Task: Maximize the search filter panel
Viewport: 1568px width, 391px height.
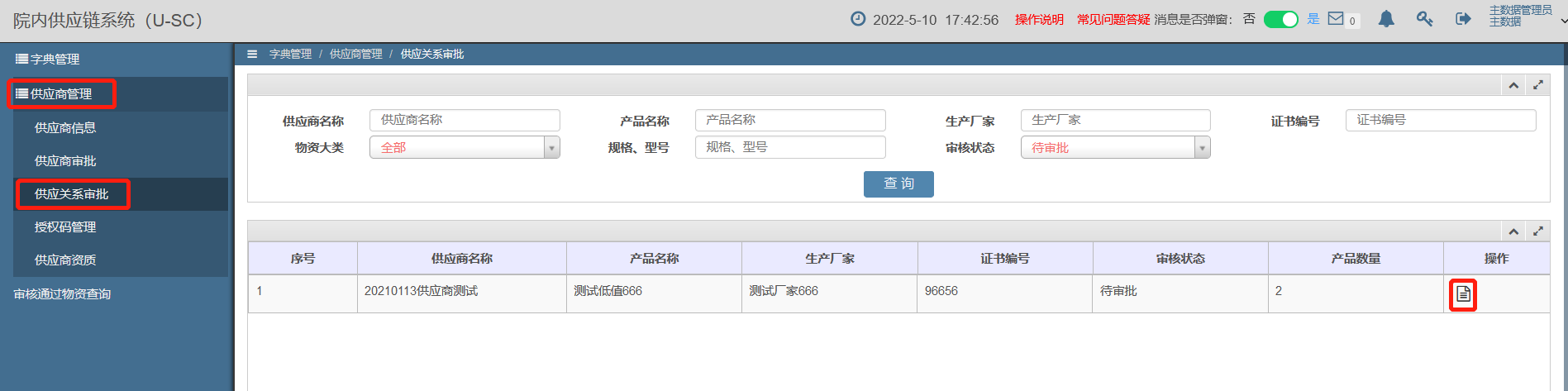Action: 1538,85
